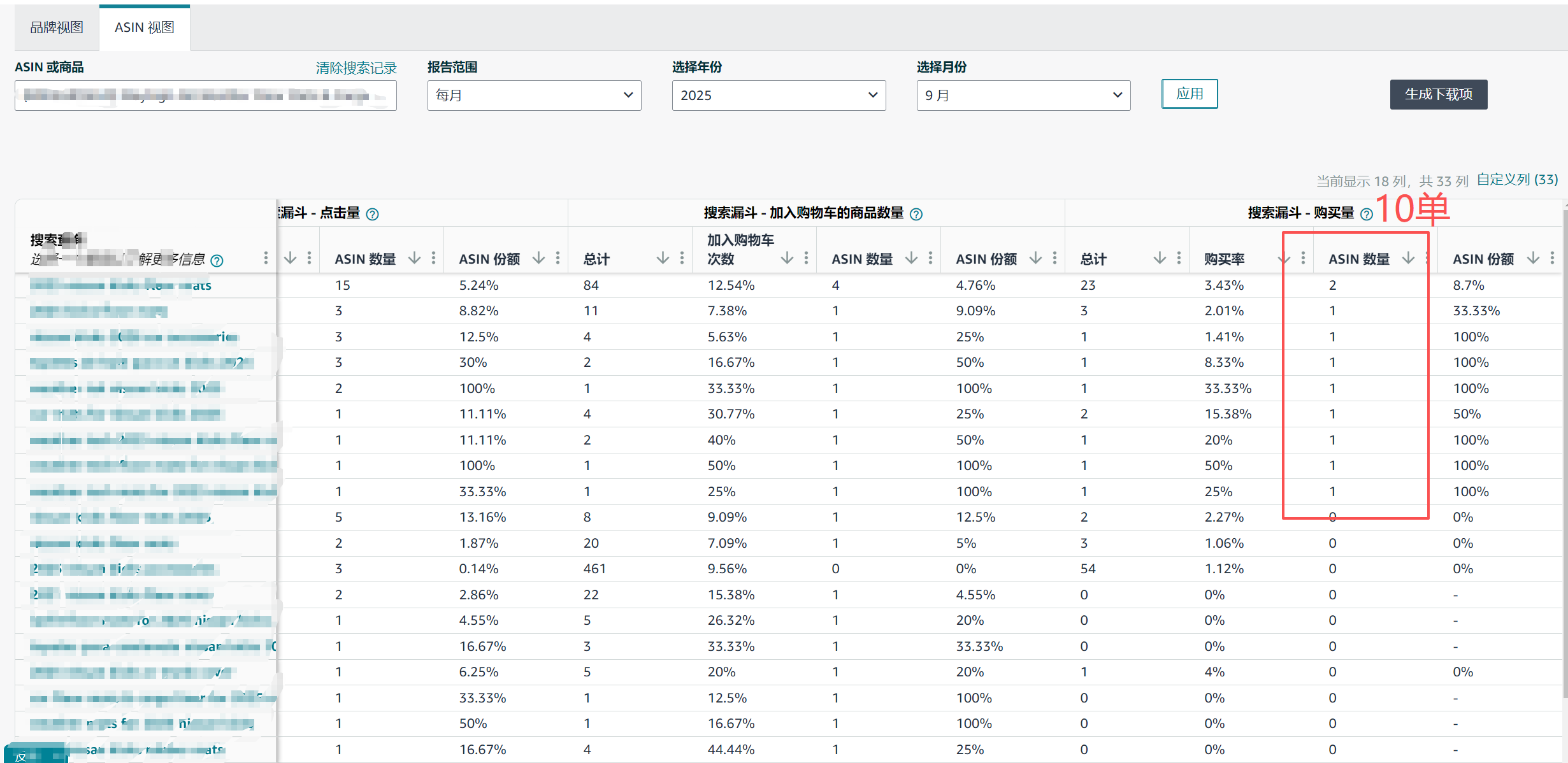Open the 选择月份 dropdown showing 9 月
The image size is (1568, 763).
click(1023, 96)
